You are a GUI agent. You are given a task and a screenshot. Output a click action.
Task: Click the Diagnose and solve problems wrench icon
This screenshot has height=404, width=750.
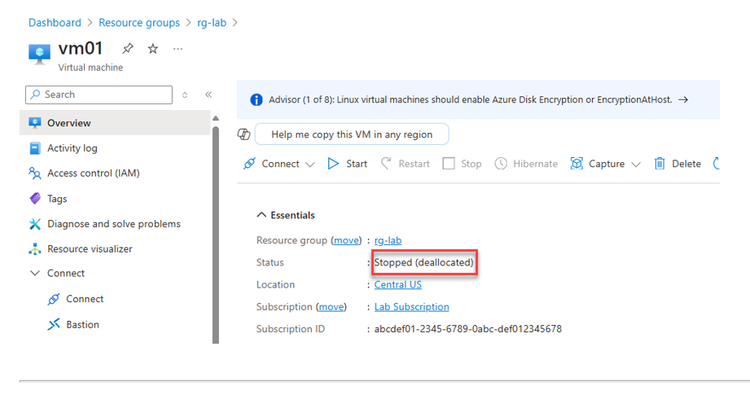pyautogui.click(x=34, y=224)
